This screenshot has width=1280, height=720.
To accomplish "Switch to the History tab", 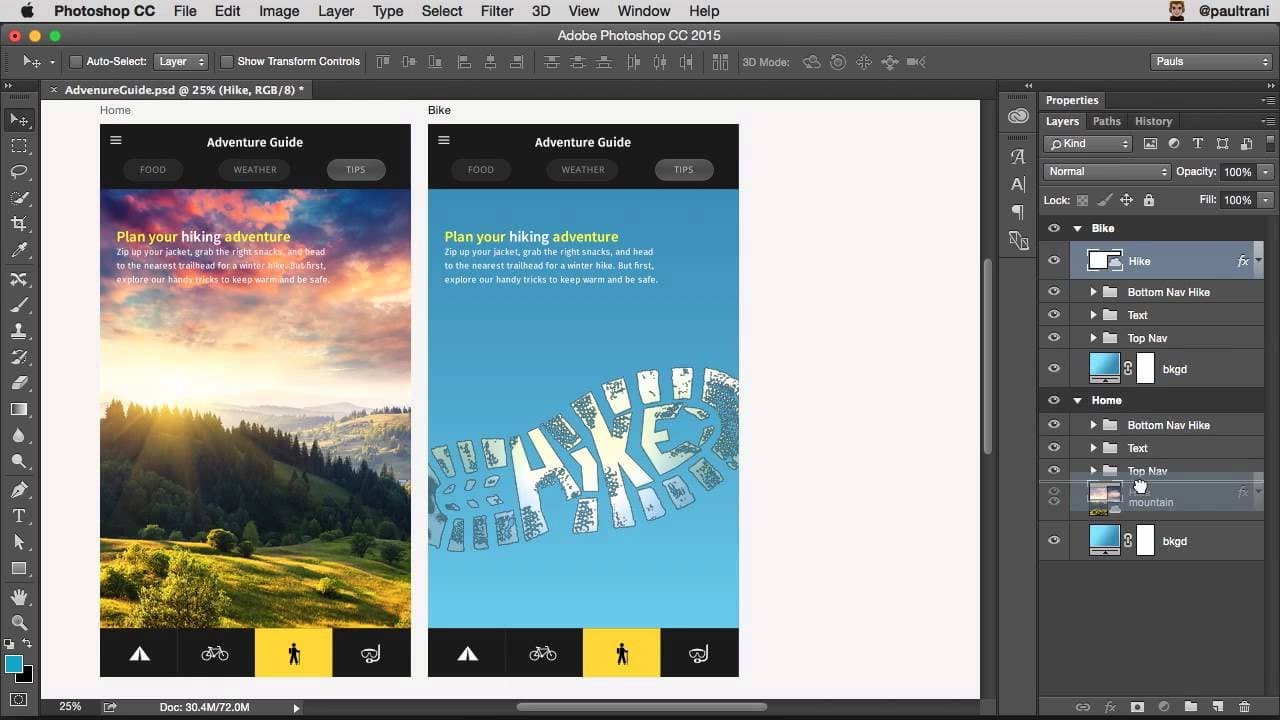I will pyautogui.click(x=1153, y=121).
